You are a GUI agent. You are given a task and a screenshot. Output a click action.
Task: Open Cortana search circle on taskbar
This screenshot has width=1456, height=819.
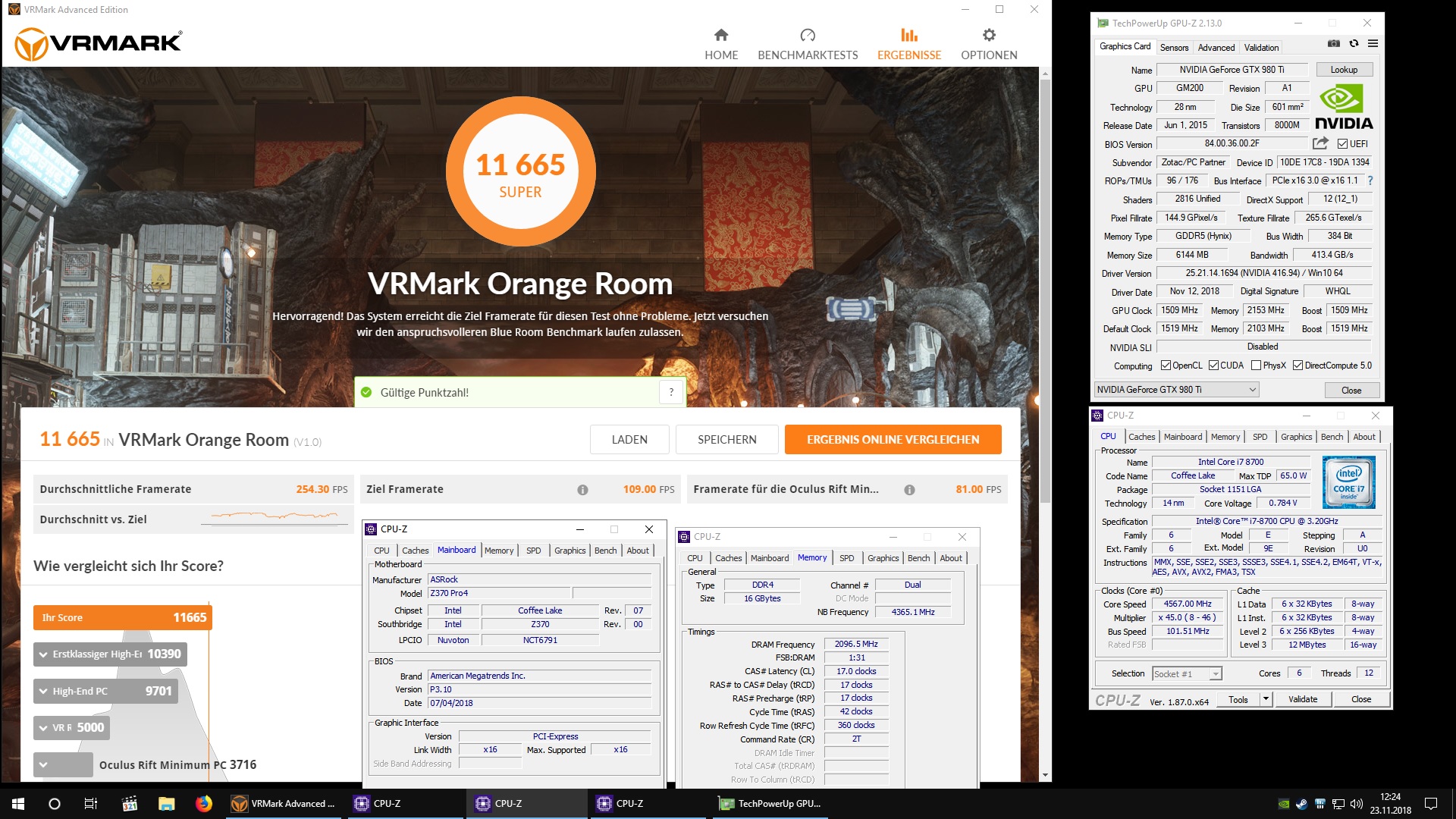(55, 804)
